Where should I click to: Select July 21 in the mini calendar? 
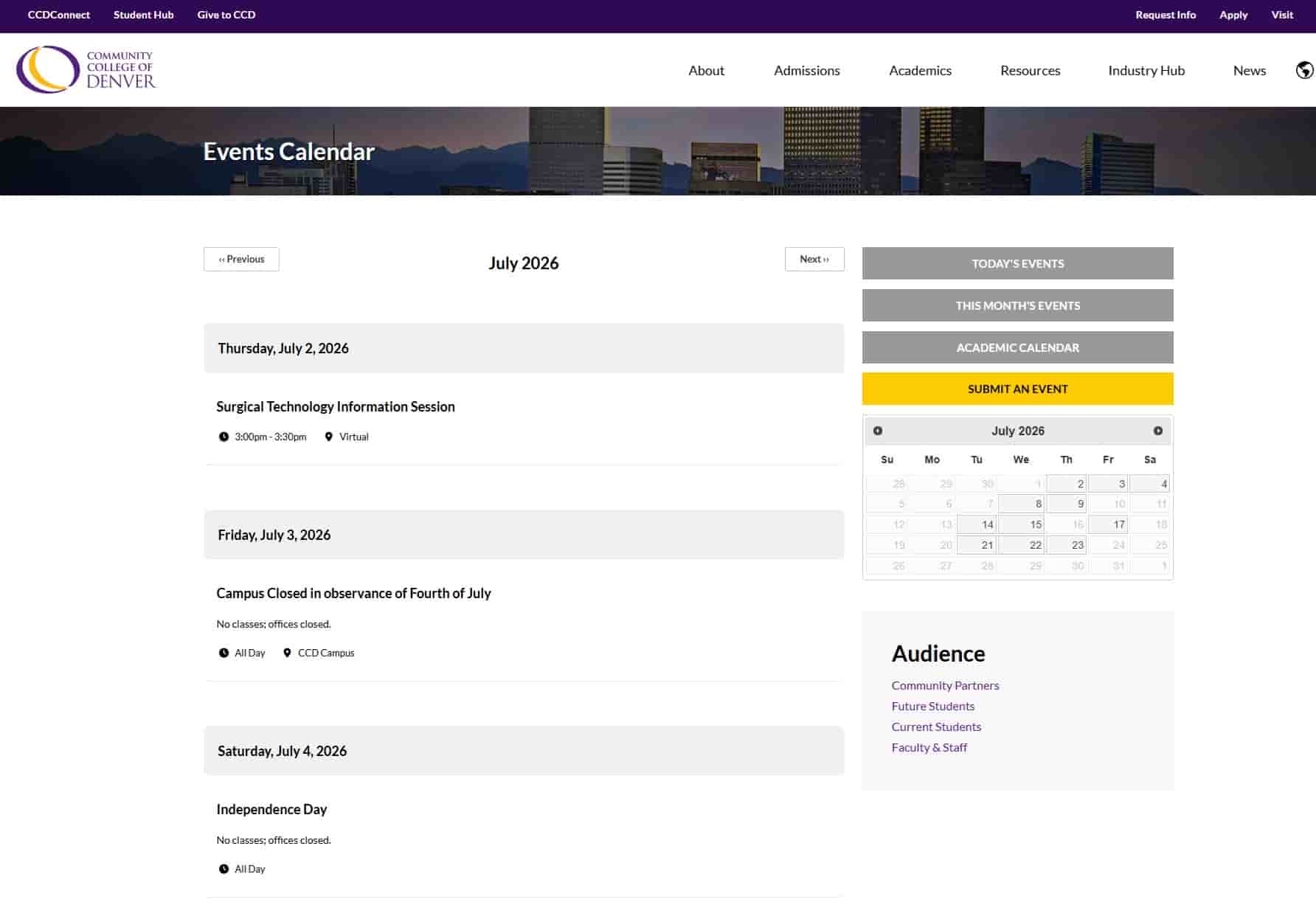pyautogui.click(x=977, y=545)
